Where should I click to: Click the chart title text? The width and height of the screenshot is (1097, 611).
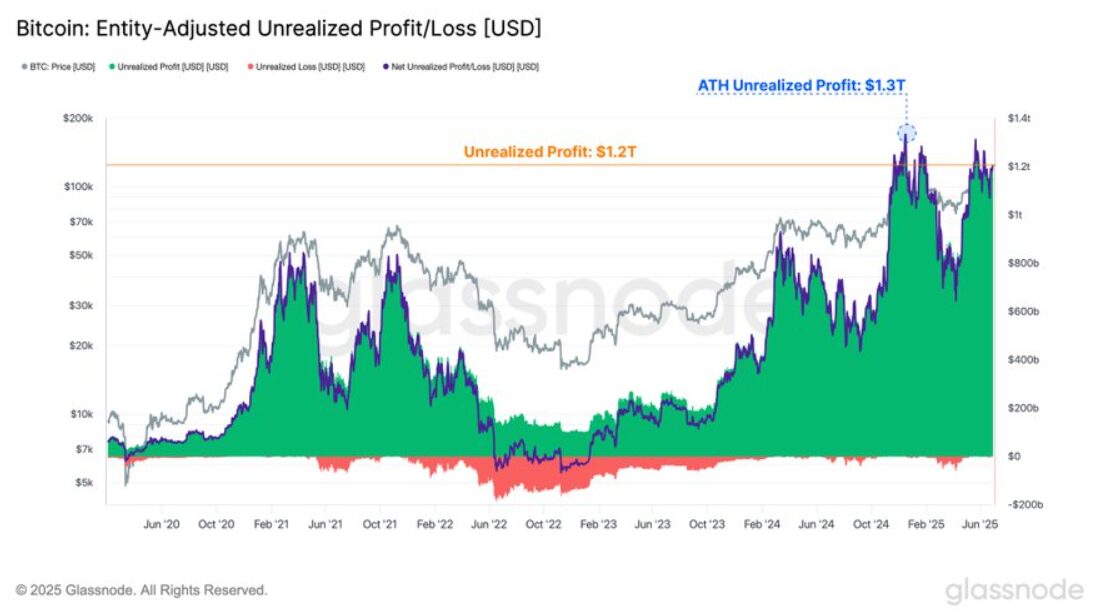(278, 29)
